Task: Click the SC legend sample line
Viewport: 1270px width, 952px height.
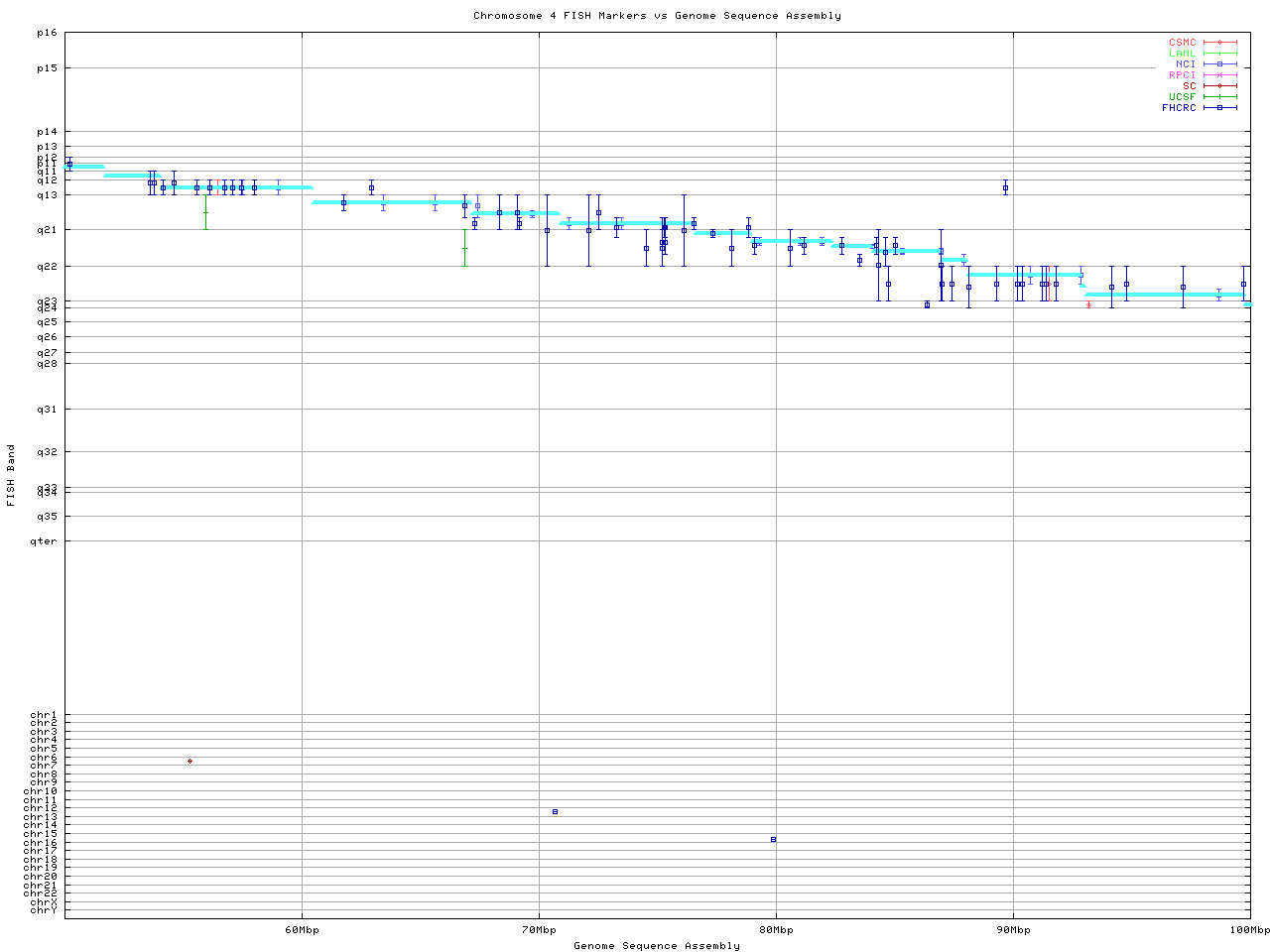Action: [x=1220, y=86]
